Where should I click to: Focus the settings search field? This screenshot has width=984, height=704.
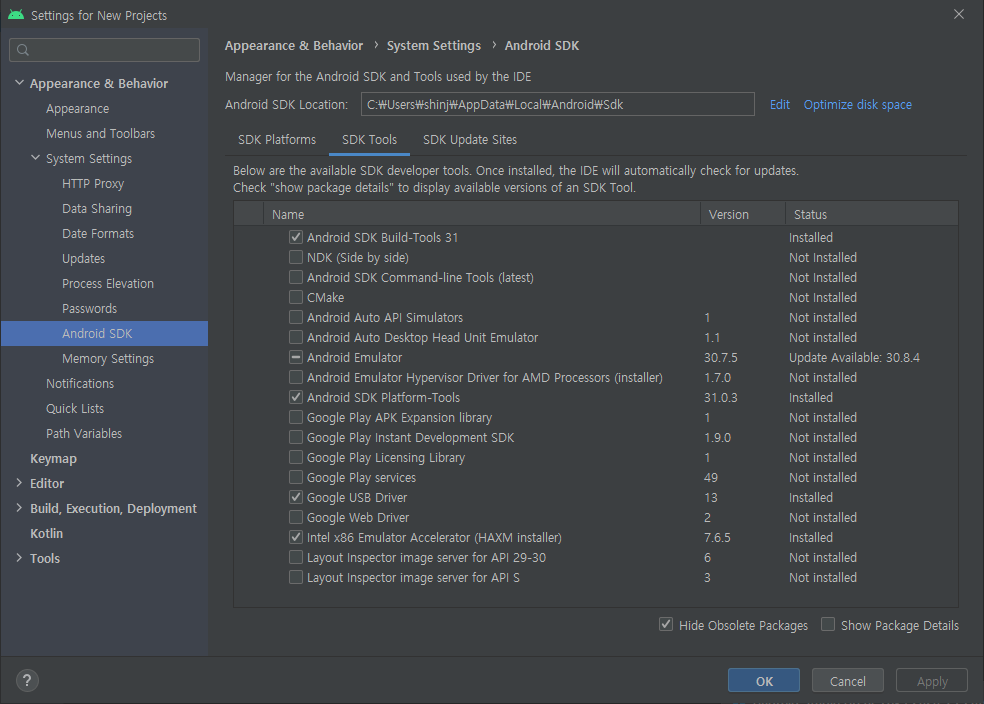(x=105, y=50)
